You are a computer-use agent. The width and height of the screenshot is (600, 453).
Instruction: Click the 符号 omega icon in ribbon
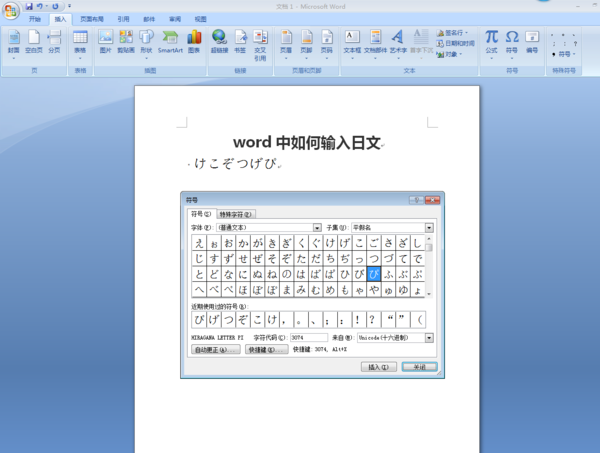(512, 40)
